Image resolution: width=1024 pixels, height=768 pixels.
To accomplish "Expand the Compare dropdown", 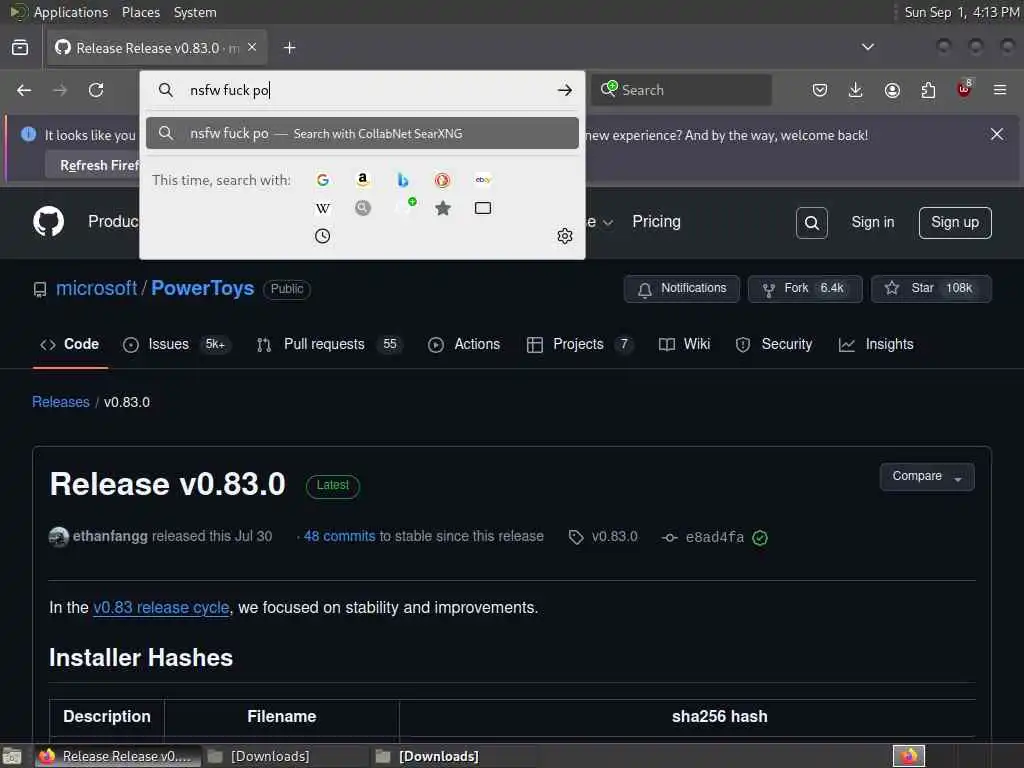I will pos(927,477).
